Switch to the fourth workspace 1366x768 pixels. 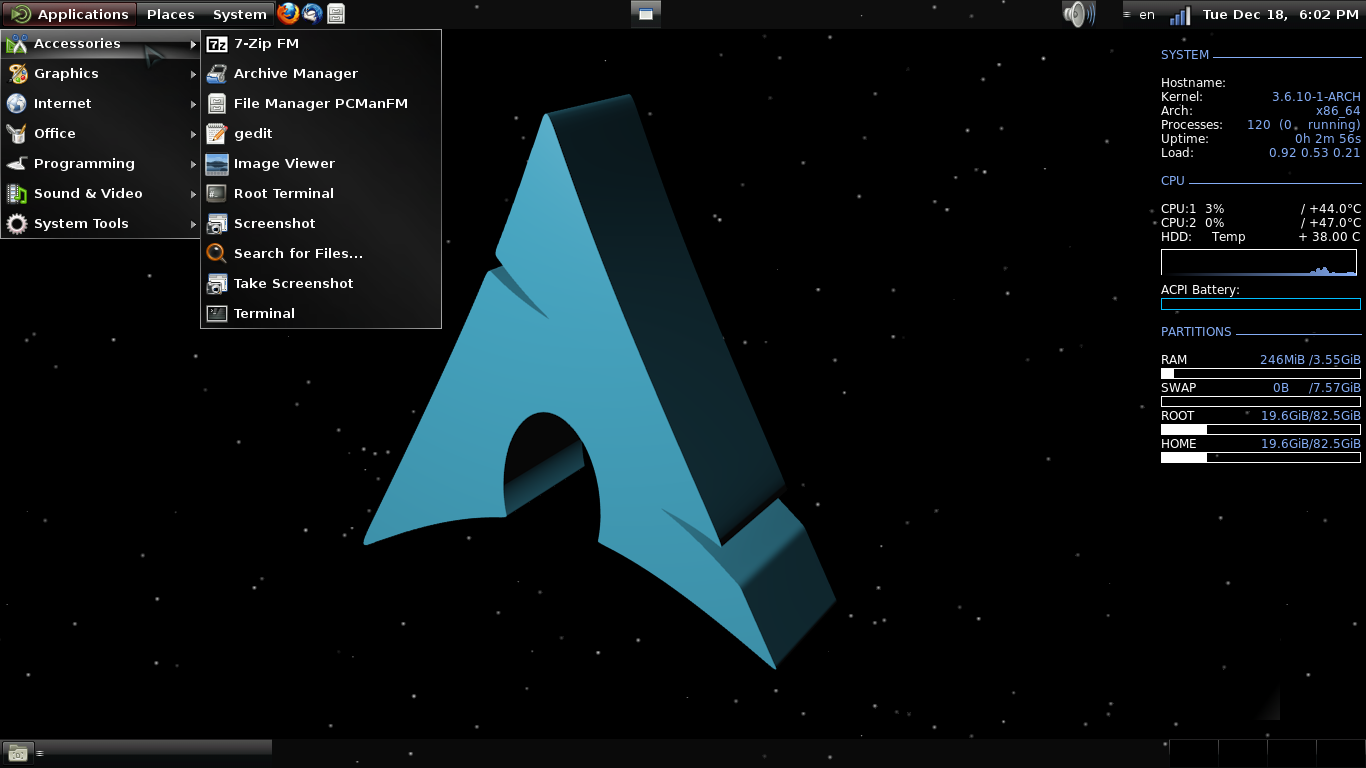pos(1341,753)
